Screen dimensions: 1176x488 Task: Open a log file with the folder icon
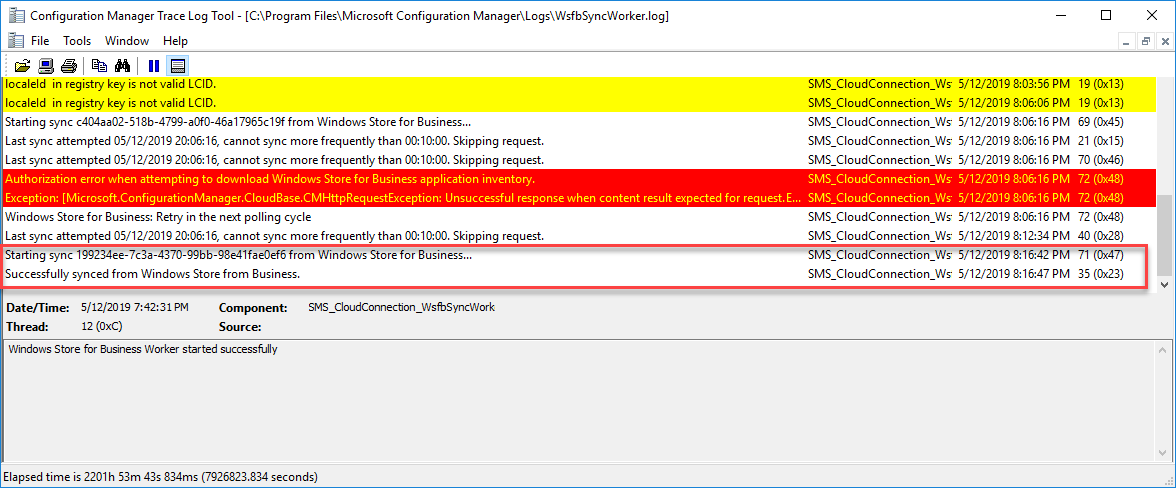22,64
